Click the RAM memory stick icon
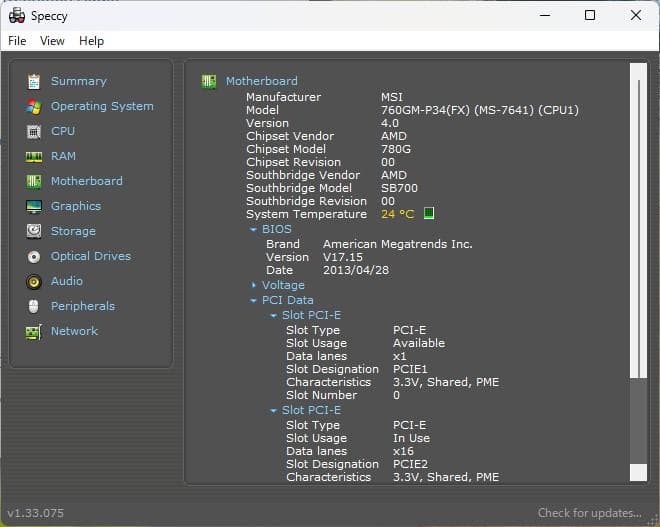This screenshot has width=660, height=527. 34,157
